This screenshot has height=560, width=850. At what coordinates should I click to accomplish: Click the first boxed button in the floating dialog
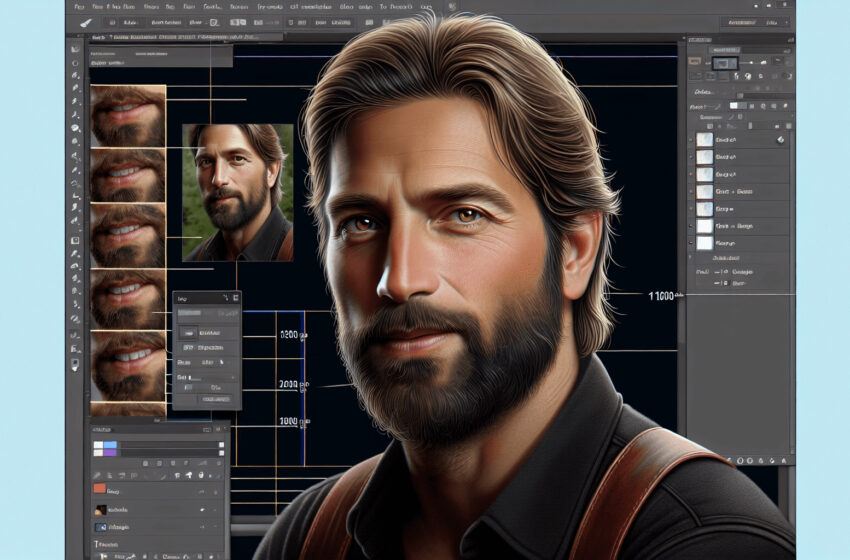[189, 333]
